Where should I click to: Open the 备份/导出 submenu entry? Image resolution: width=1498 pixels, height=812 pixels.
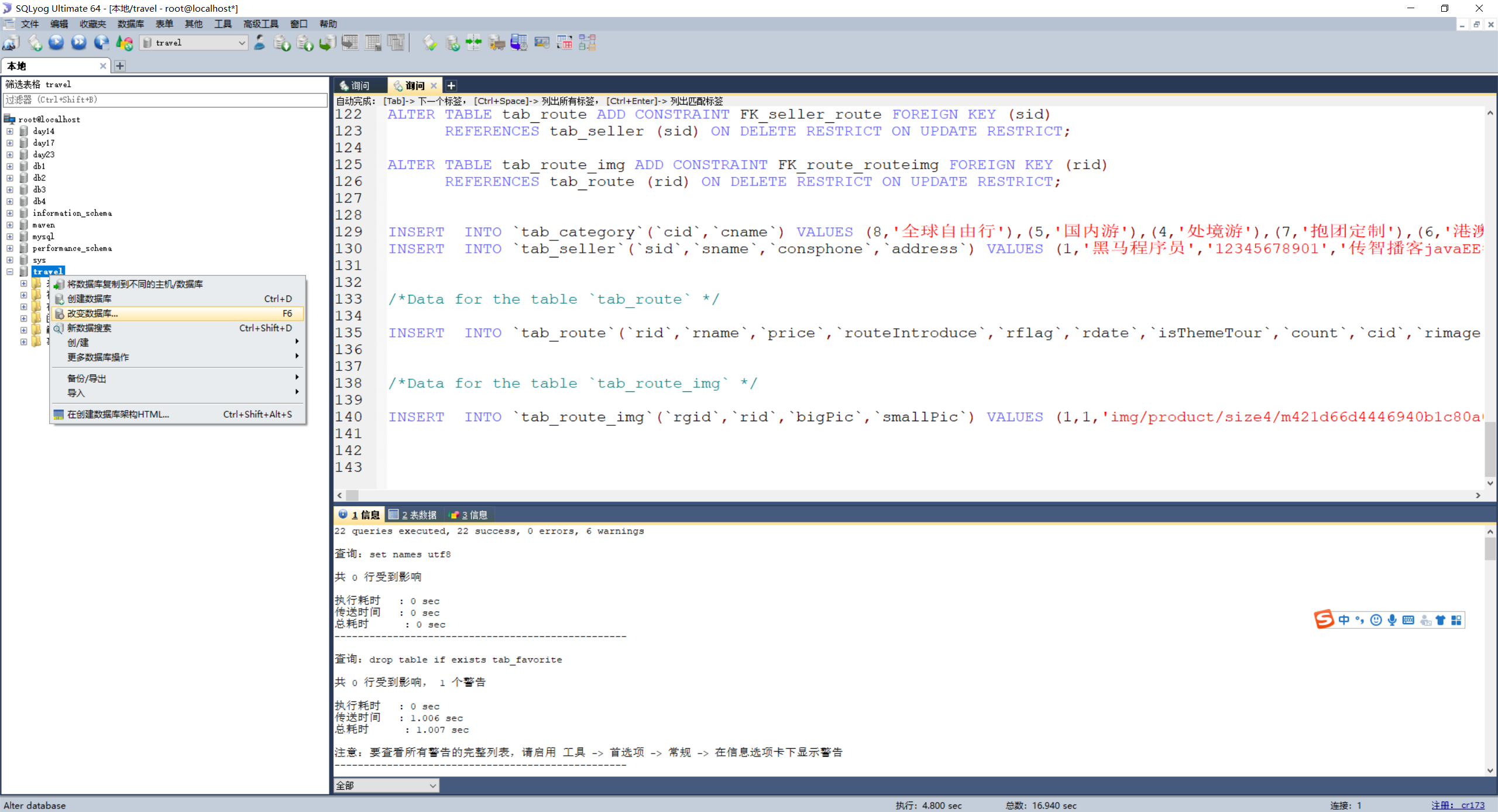tap(87, 379)
